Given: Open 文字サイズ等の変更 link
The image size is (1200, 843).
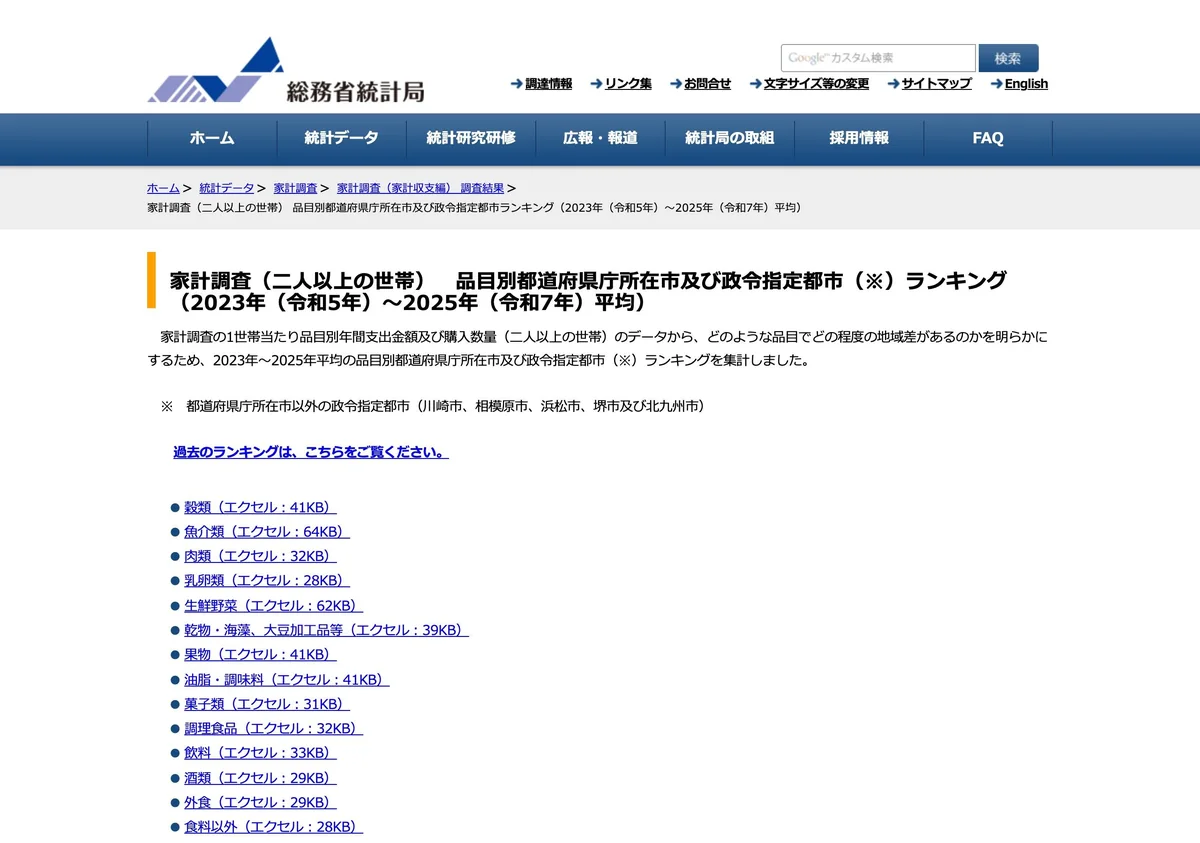Looking at the screenshot, I should pos(816,84).
